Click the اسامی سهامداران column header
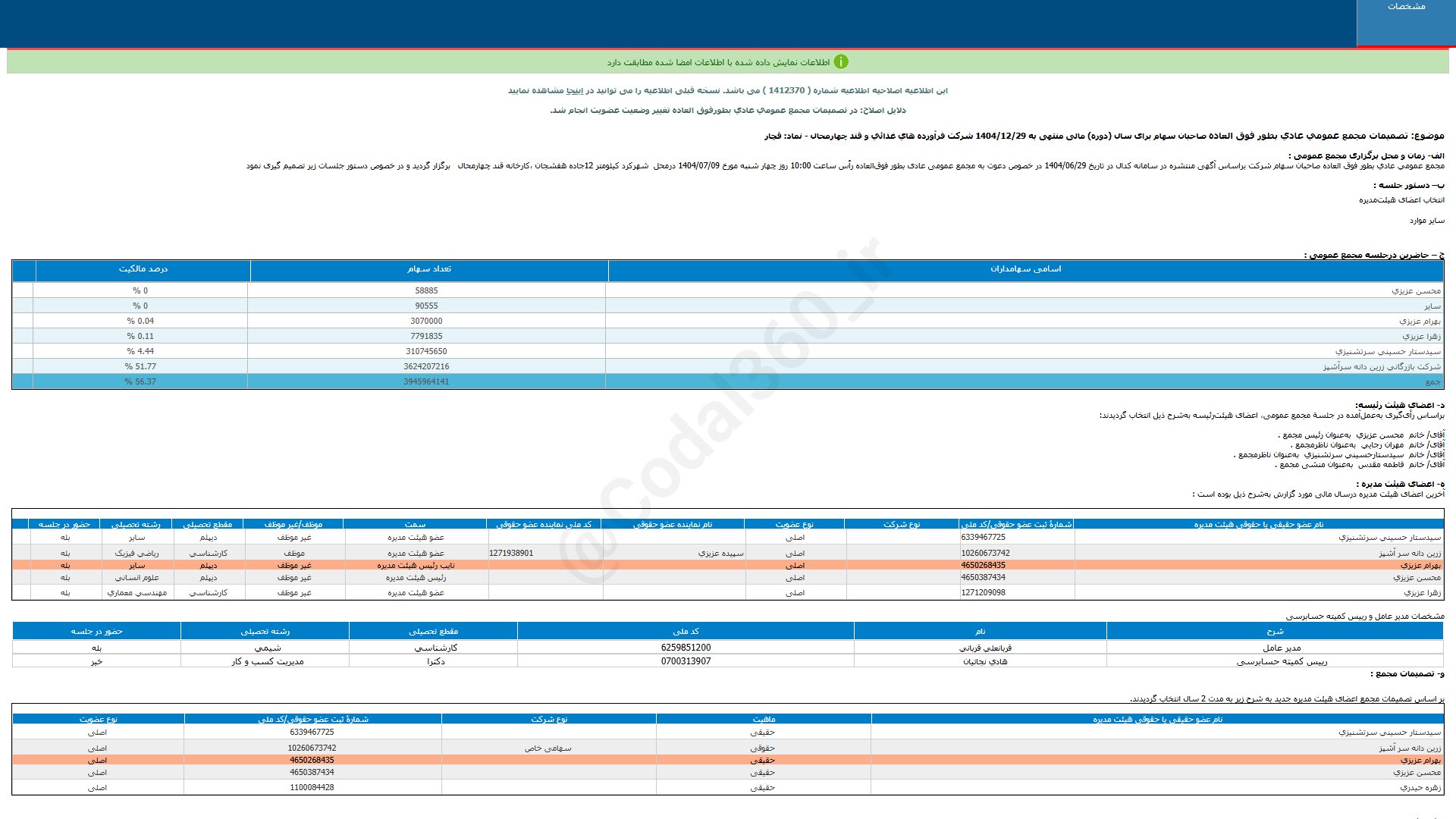The width and height of the screenshot is (1456, 819). (1025, 269)
